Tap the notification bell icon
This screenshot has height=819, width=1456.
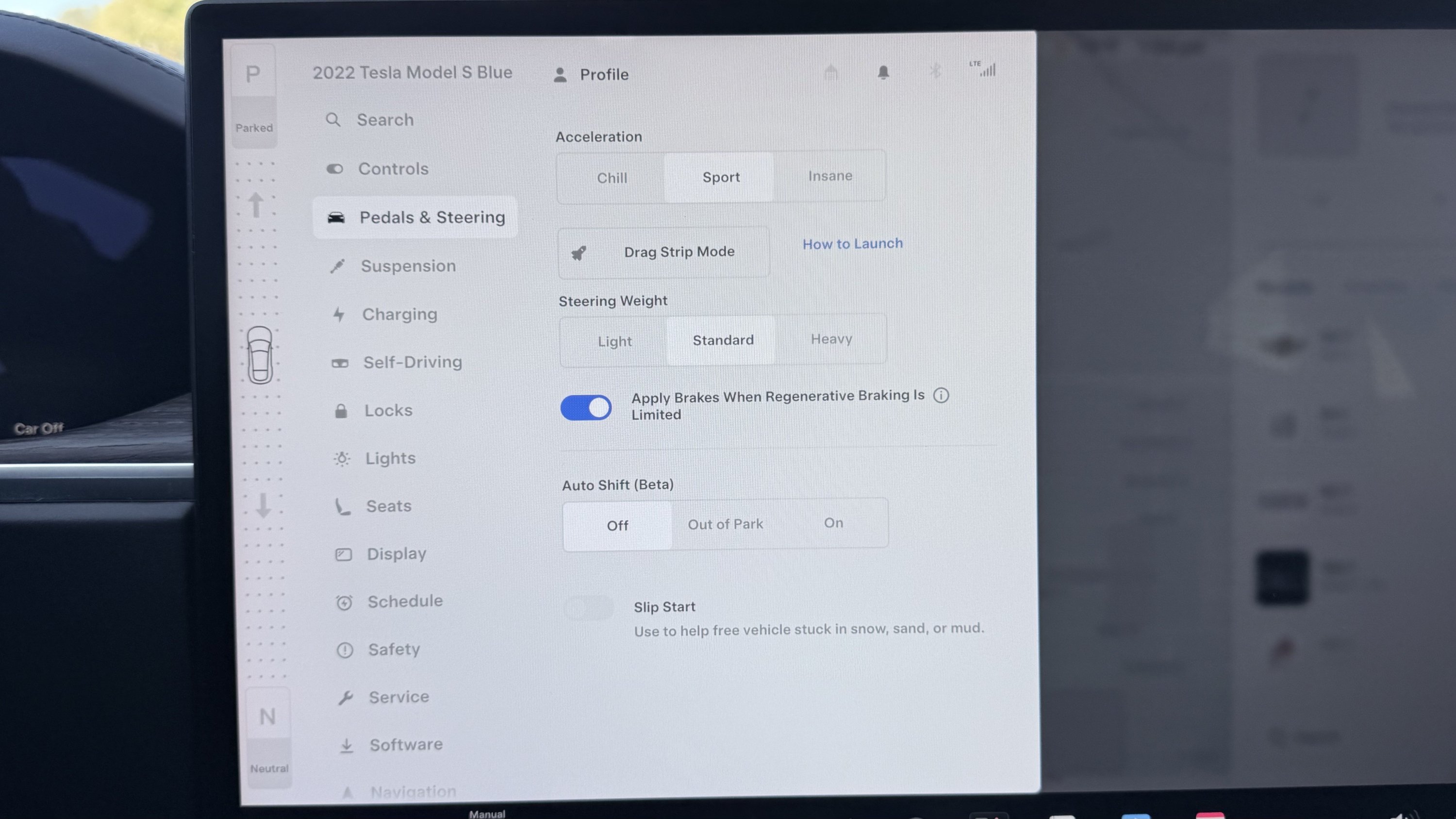[883, 72]
